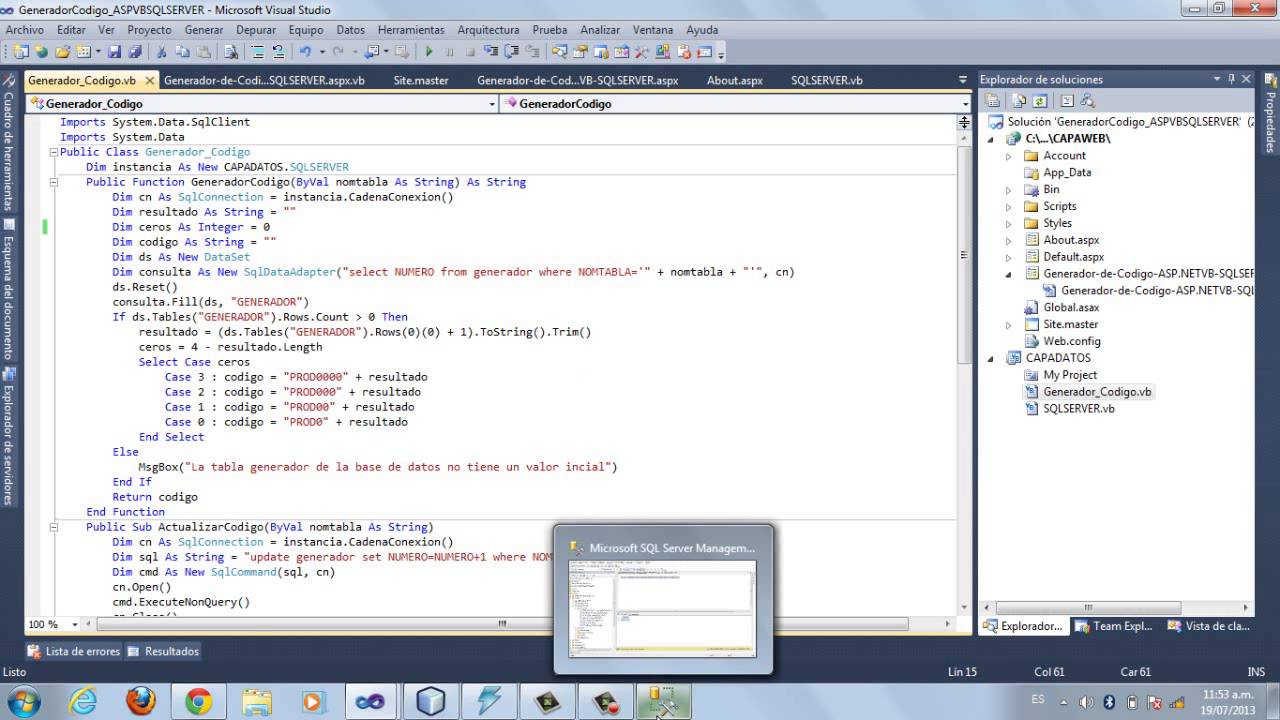Open Google Chrome from the taskbar
1280x720 pixels.
(x=198, y=702)
